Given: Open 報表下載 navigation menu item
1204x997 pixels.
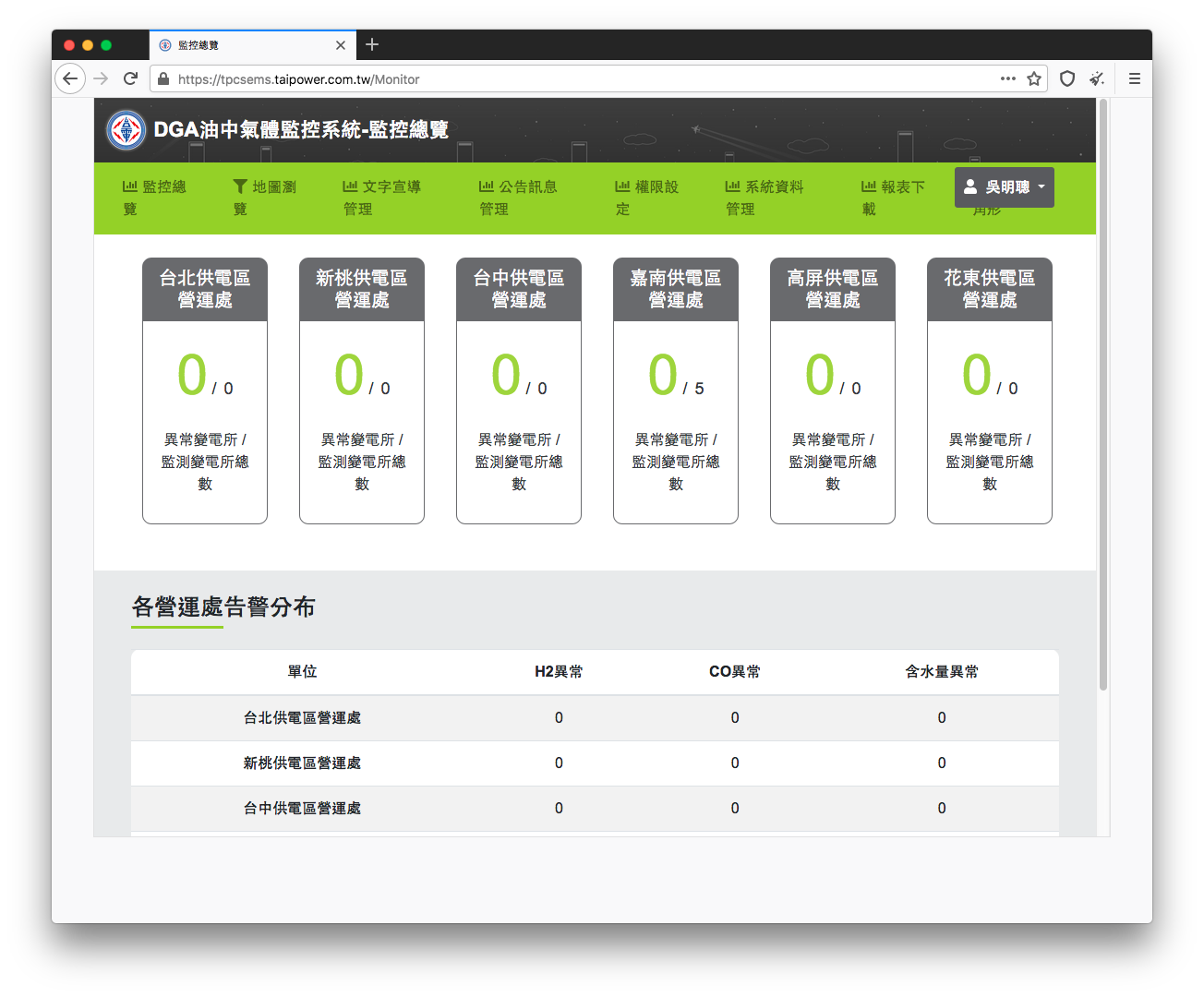Looking at the screenshot, I should (892, 198).
